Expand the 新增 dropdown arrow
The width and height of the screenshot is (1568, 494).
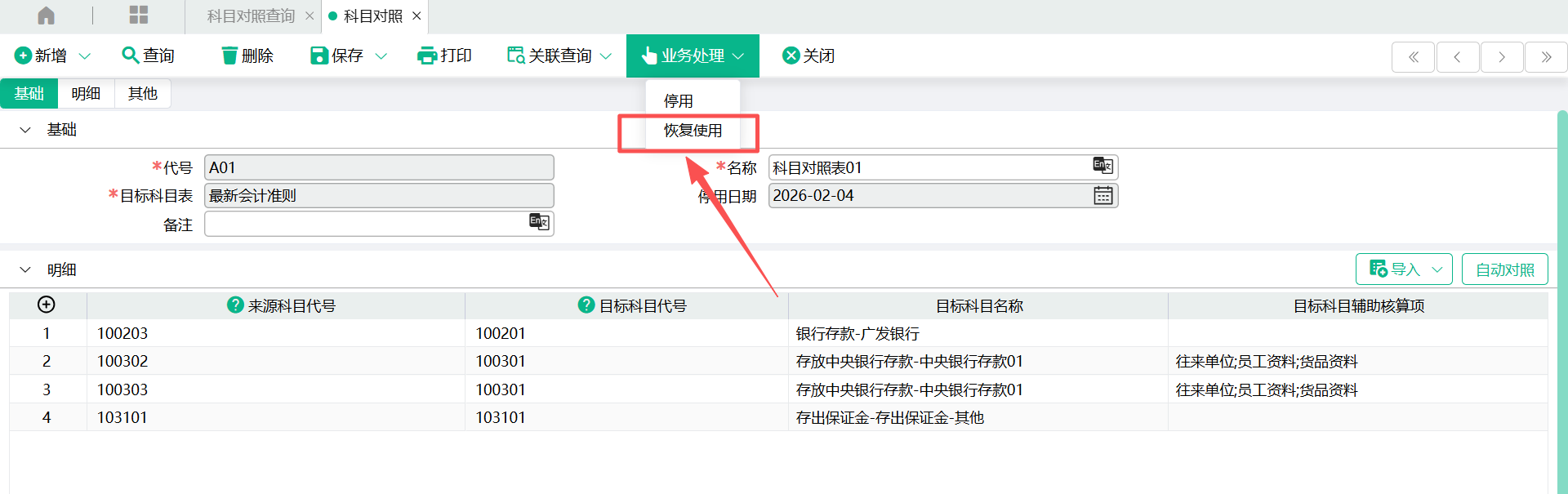pyautogui.click(x=85, y=56)
